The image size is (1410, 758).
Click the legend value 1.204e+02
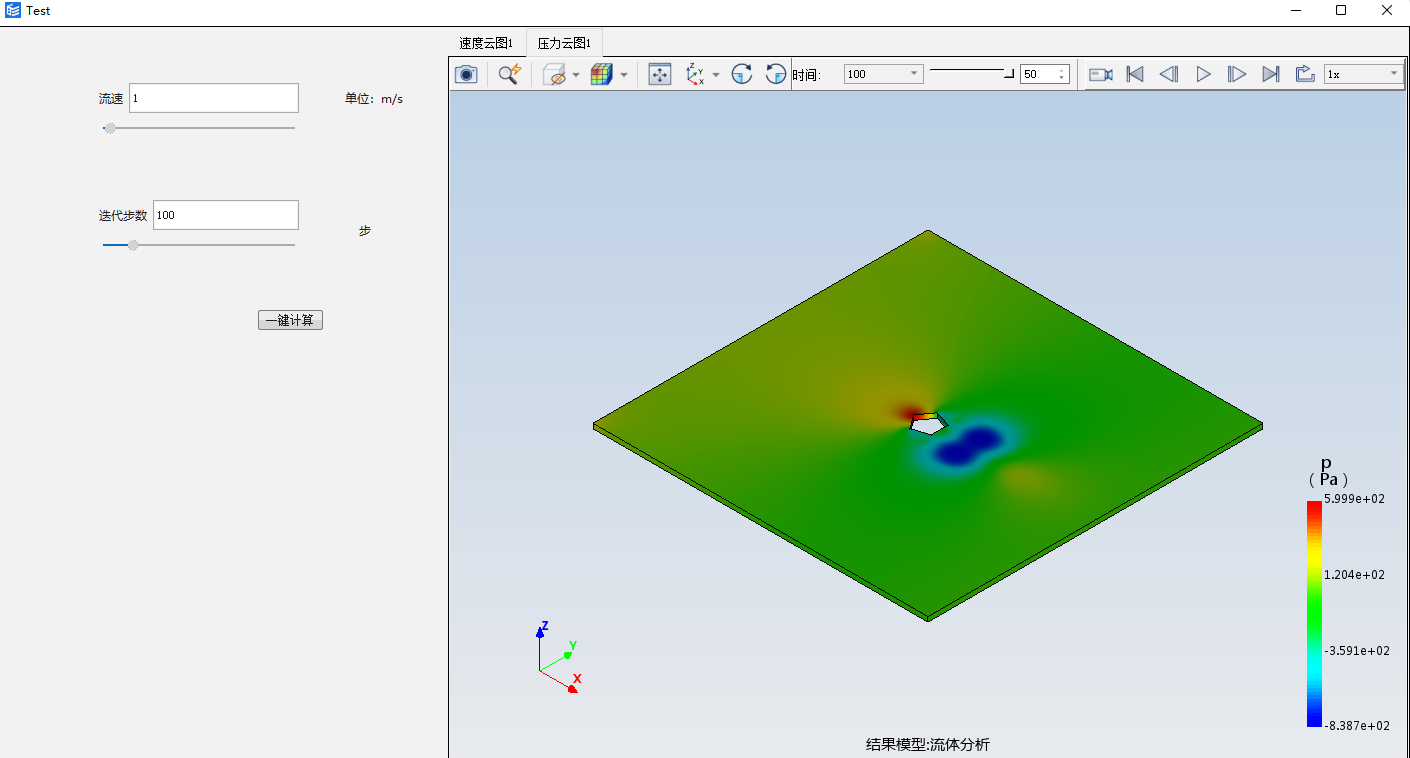tap(1354, 575)
